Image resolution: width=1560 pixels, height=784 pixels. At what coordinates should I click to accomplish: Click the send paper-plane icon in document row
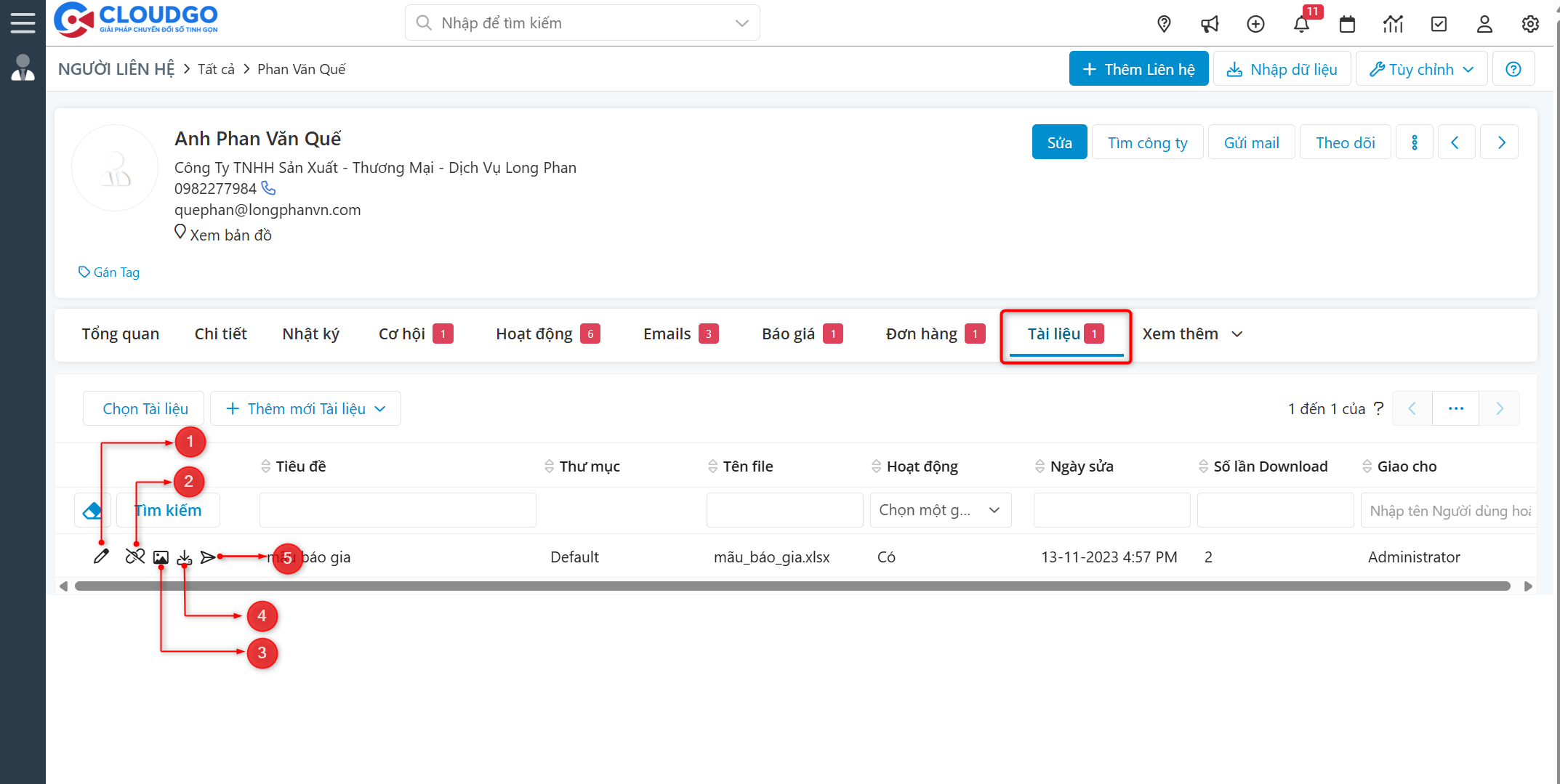[x=208, y=557]
